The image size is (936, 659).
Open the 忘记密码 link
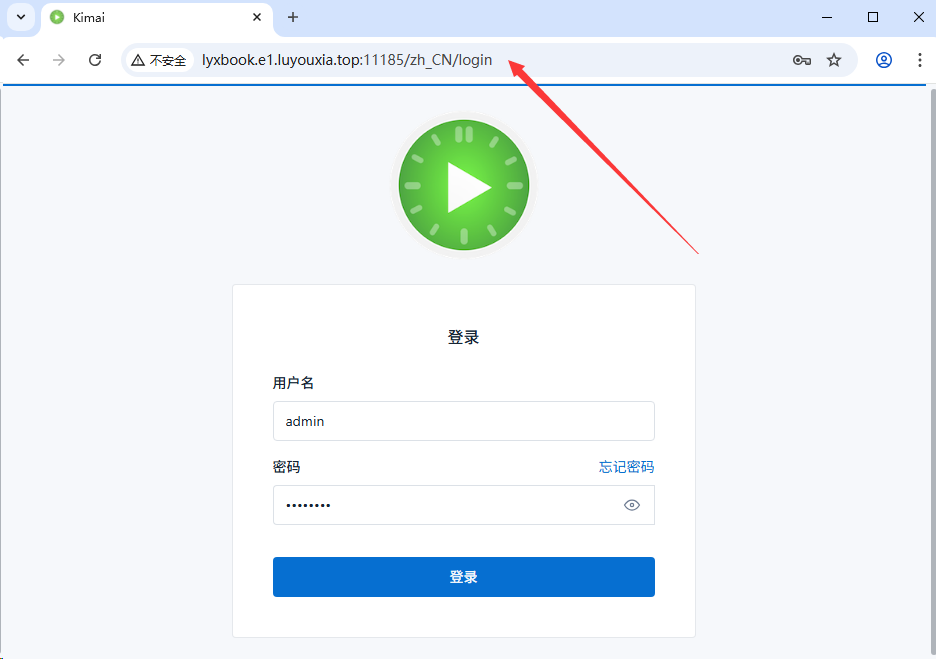[627, 467]
